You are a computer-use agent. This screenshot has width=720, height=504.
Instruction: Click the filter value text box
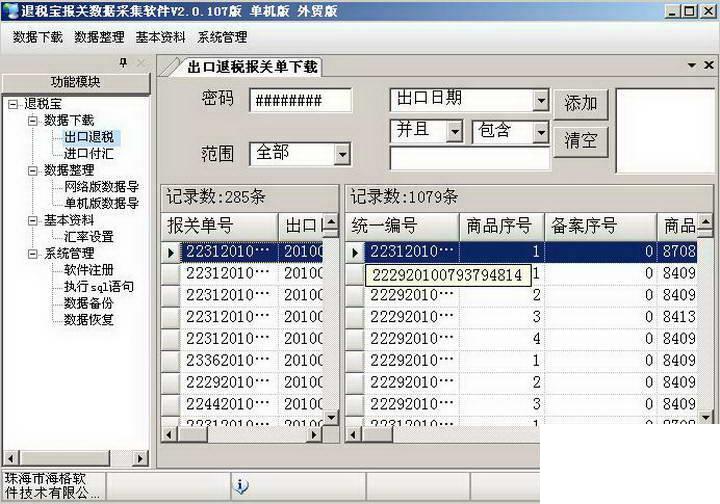tap(470, 159)
